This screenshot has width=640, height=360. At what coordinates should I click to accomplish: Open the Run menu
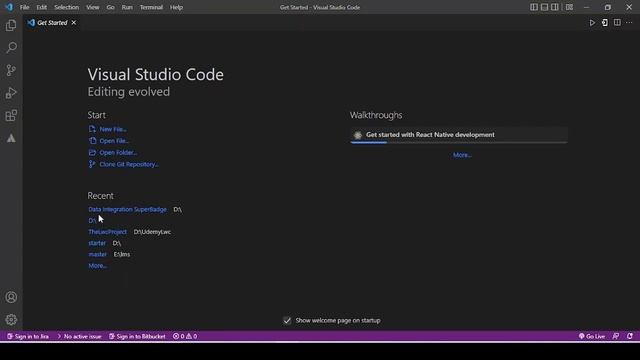[x=127, y=7]
